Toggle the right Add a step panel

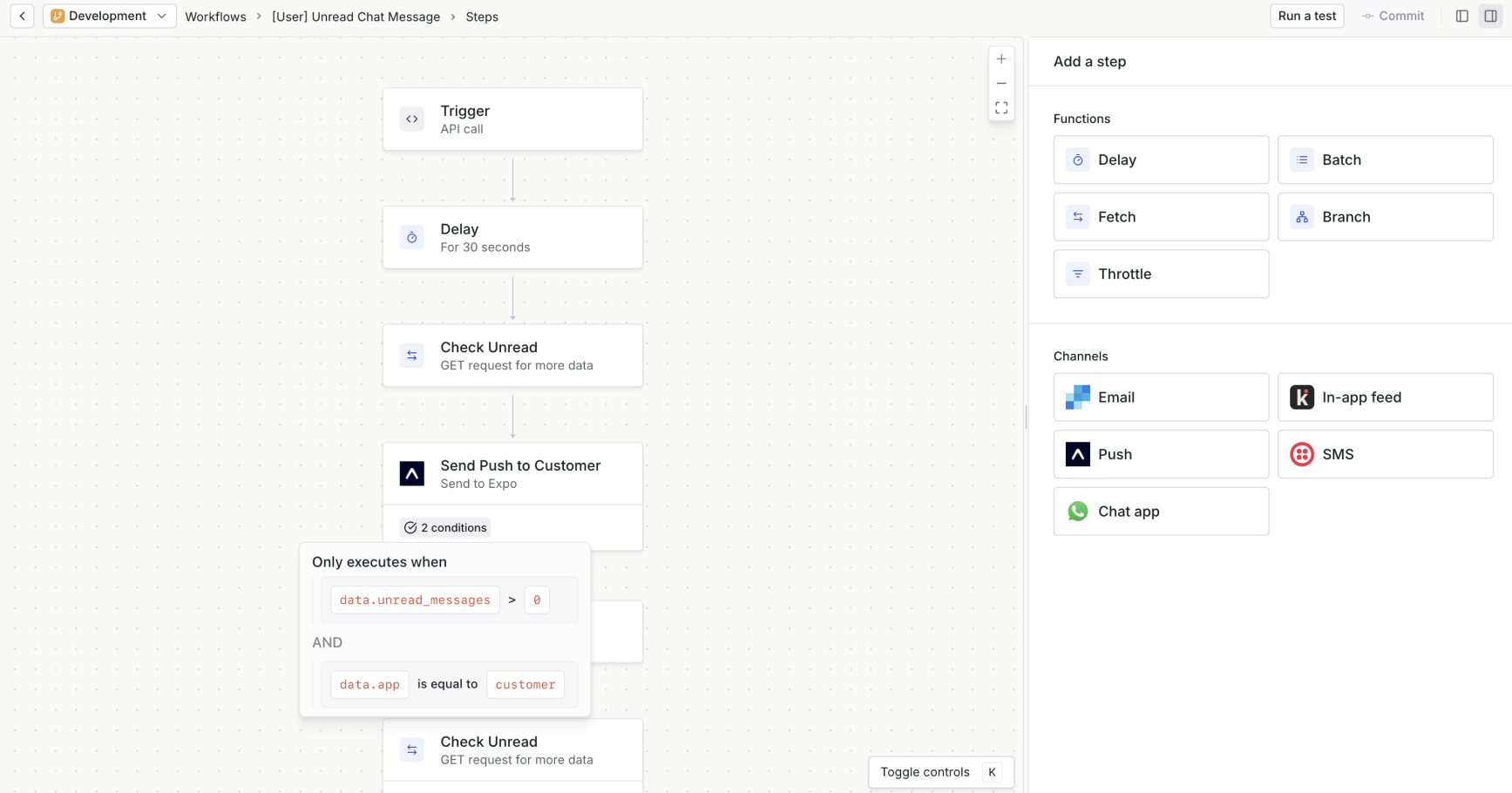coord(1490,16)
